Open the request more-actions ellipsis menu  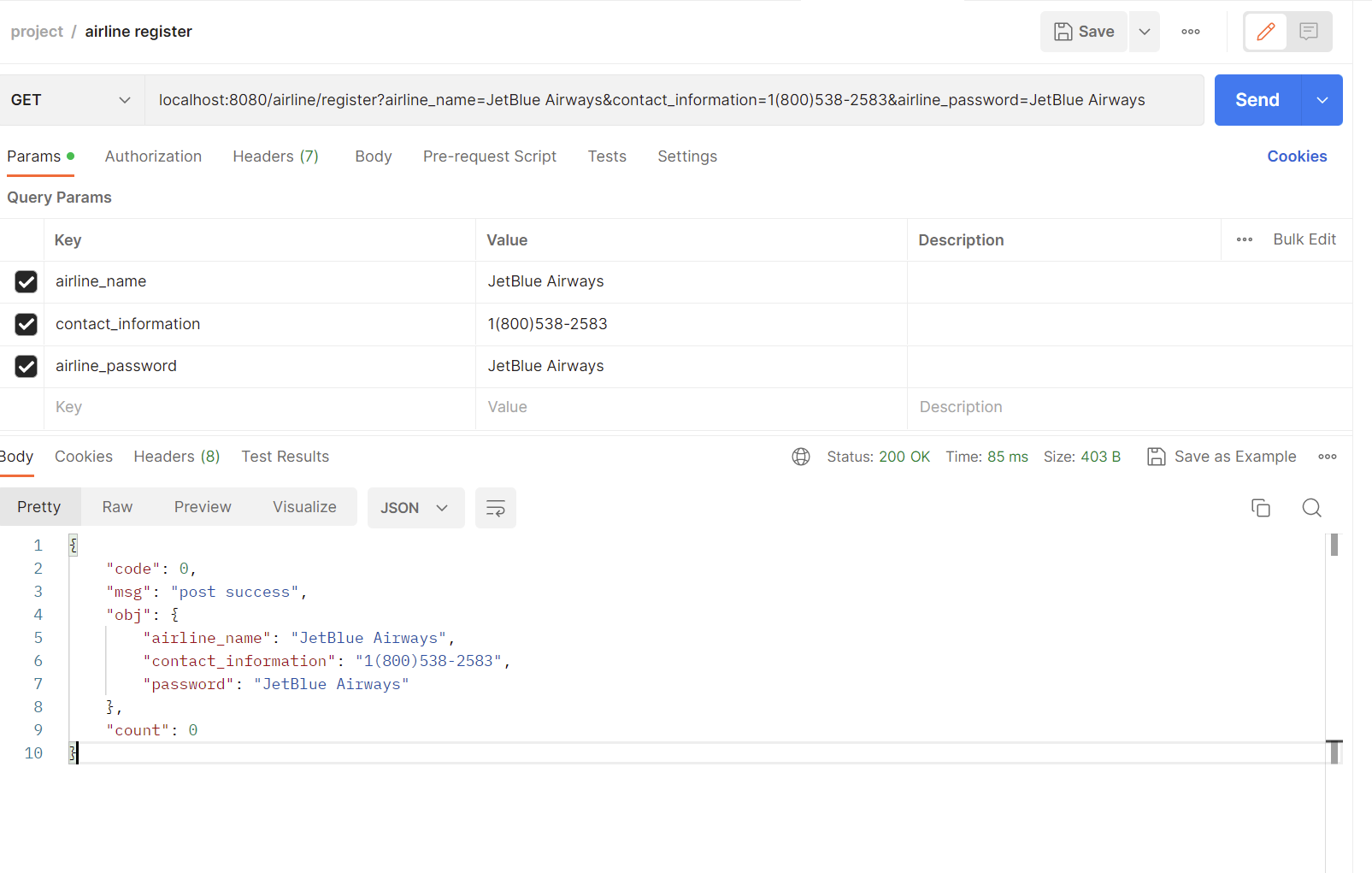[x=1191, y=32]
